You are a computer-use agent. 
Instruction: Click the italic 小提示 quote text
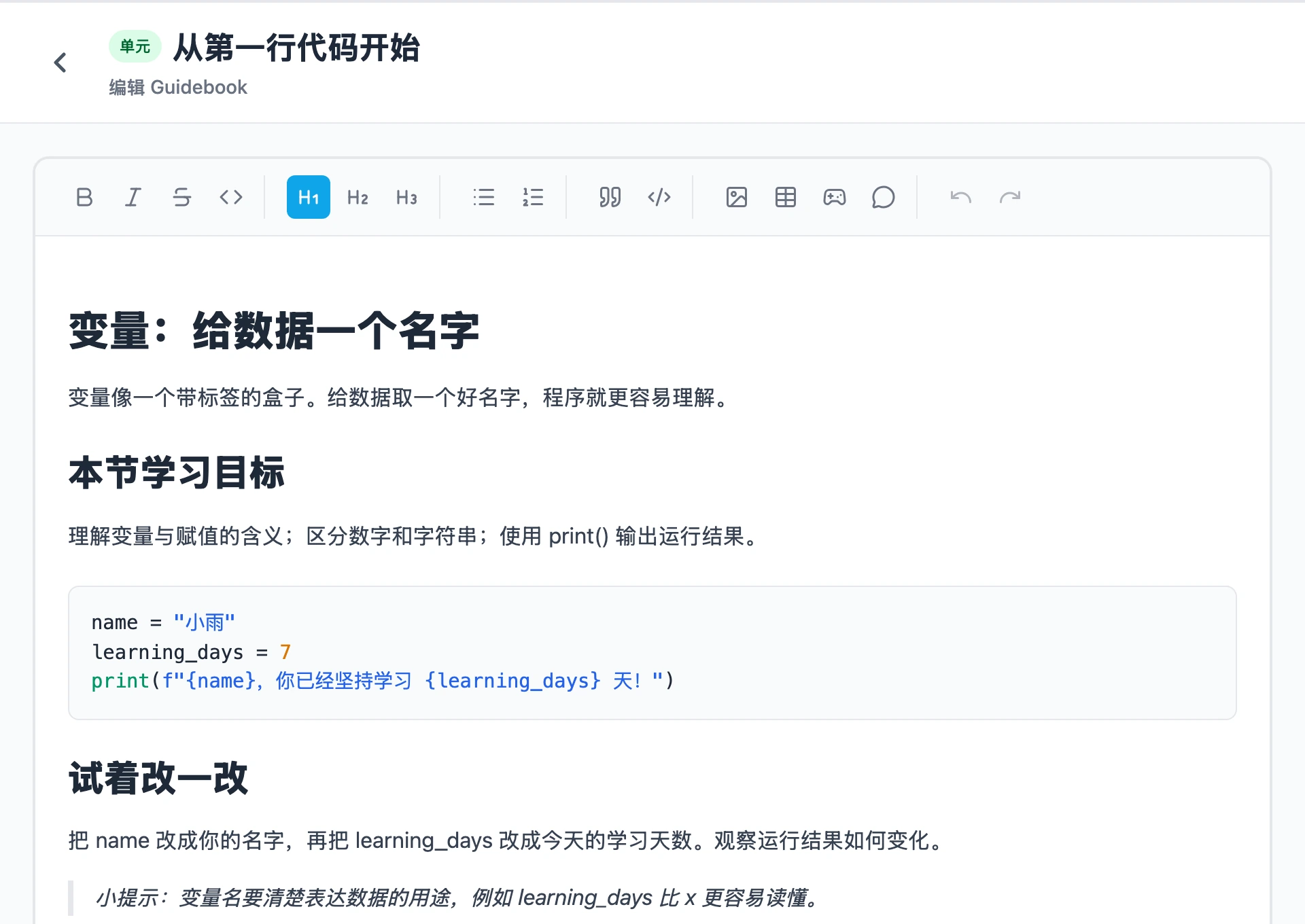pos(459,898)
